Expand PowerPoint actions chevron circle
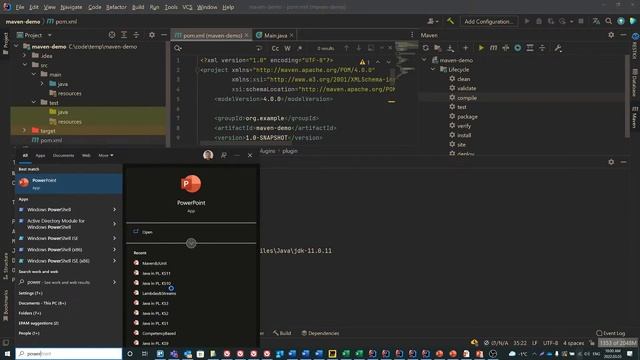Viewport: 640px width, 360px height. click(x=191, y=243)
